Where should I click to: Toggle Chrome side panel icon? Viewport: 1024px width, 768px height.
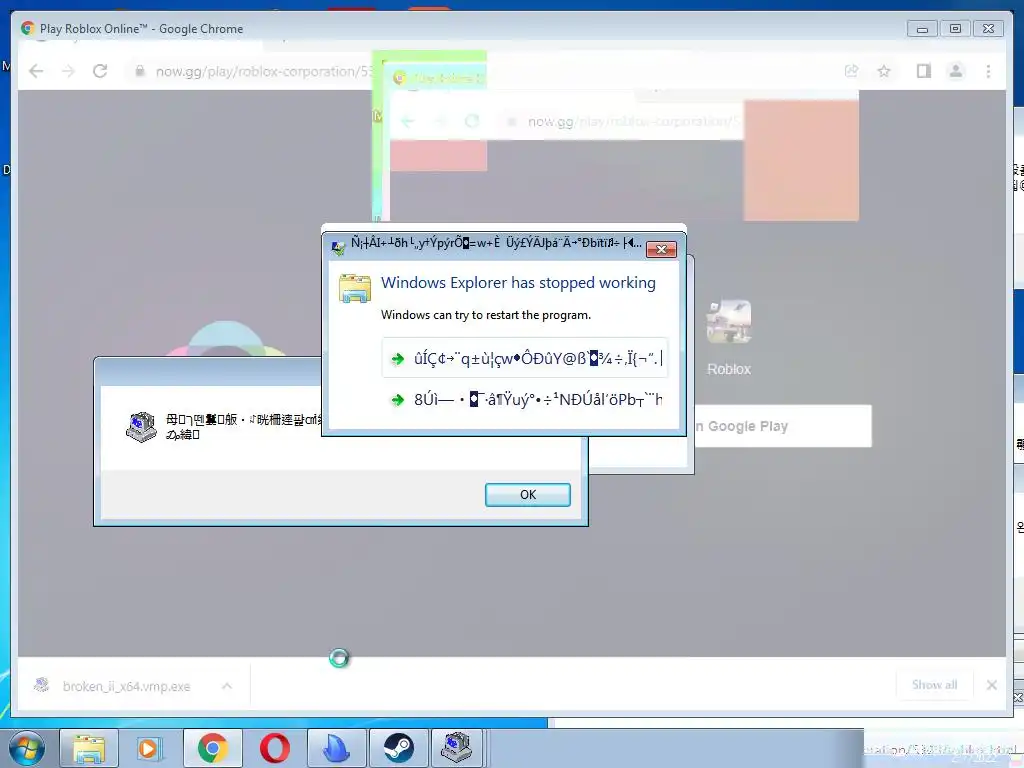click(x=923, y=71)
